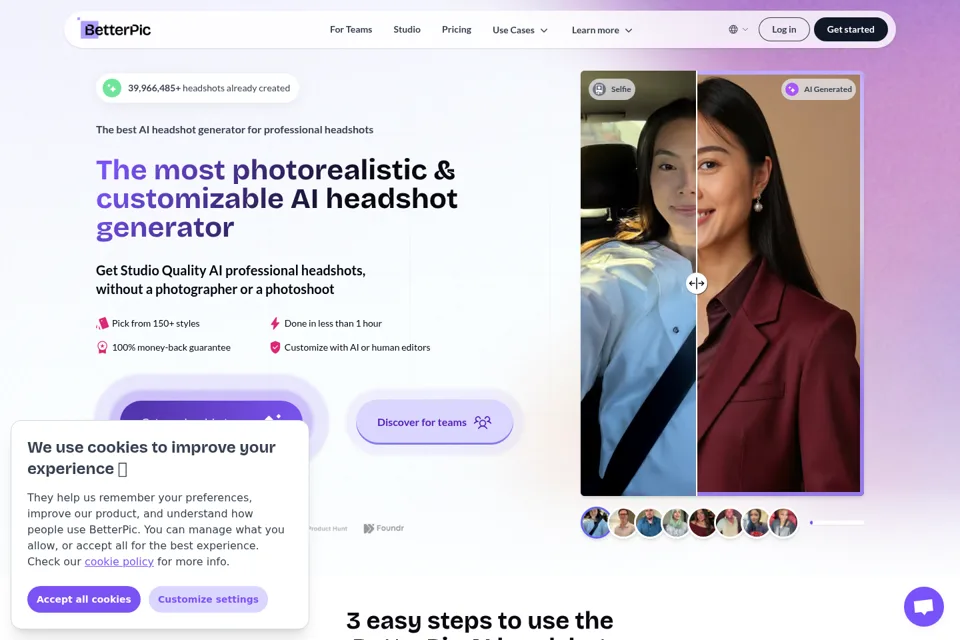Expand the Use Cases menu
960x640 pixels.
tap(520, 30)
